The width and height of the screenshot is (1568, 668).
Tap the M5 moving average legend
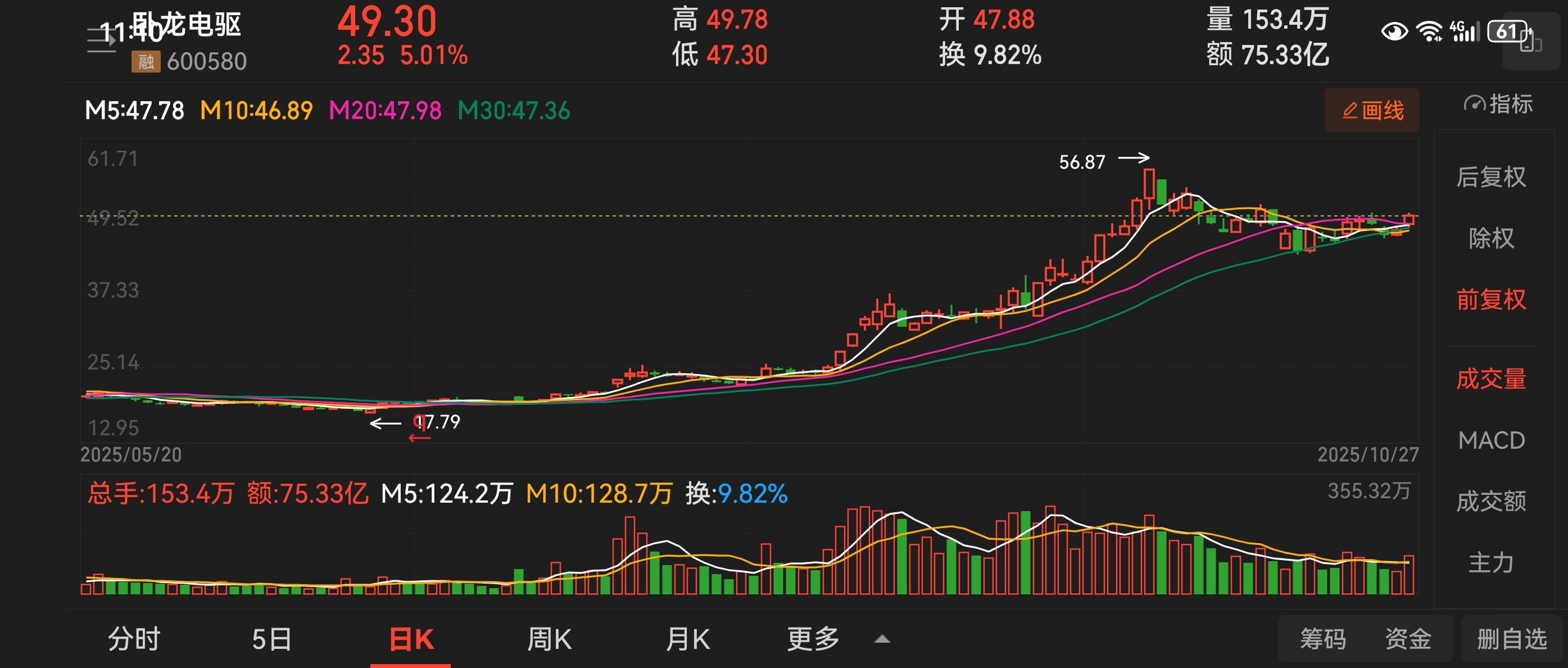134,111
